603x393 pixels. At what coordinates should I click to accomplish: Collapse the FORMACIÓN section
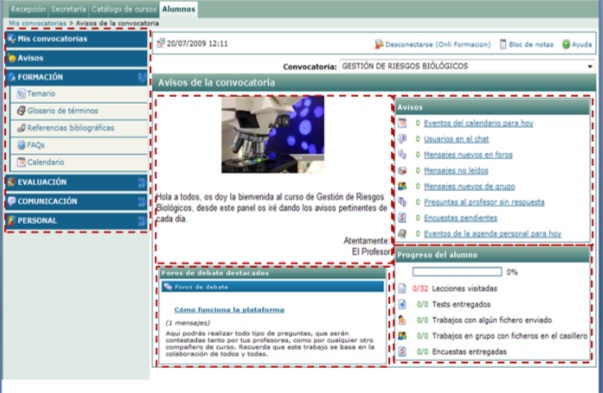(142, 77)
